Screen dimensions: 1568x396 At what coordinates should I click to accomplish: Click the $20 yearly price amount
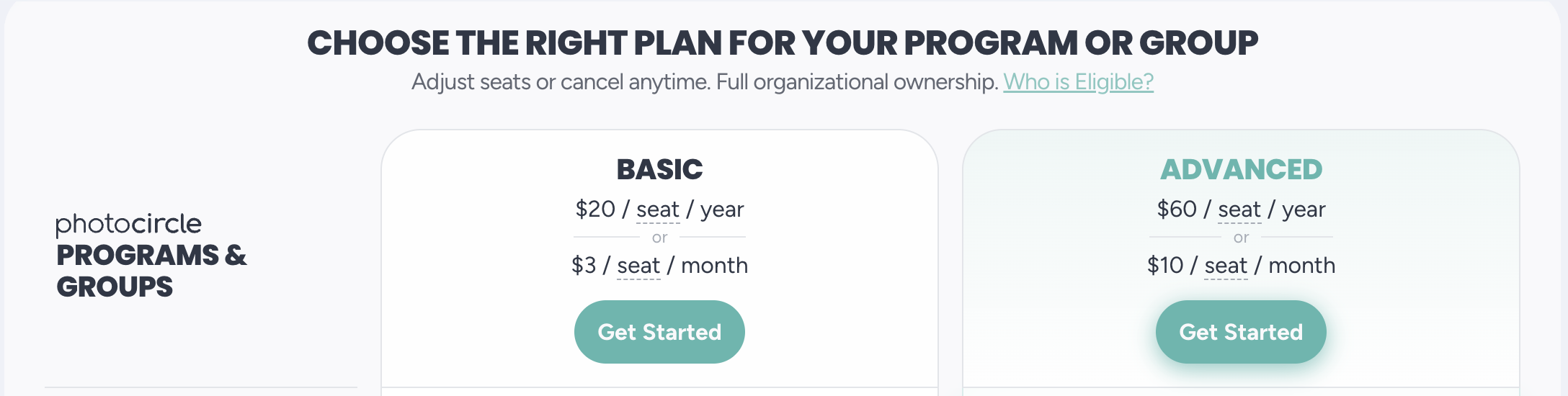(595, 210)
